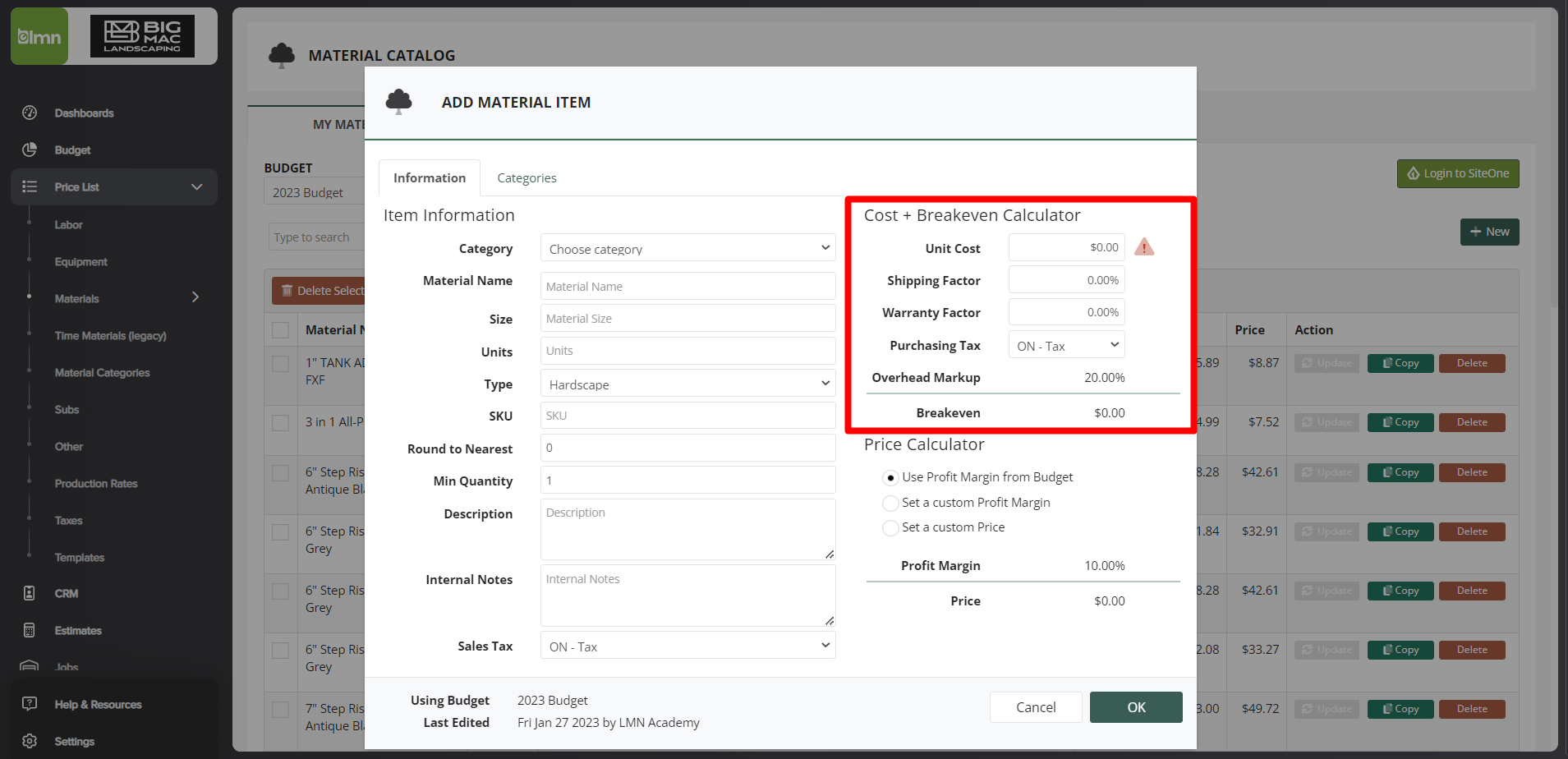This screenshot has height=759, width=1568.
Task: Click the Cancel button
Action: [1036, 707]
